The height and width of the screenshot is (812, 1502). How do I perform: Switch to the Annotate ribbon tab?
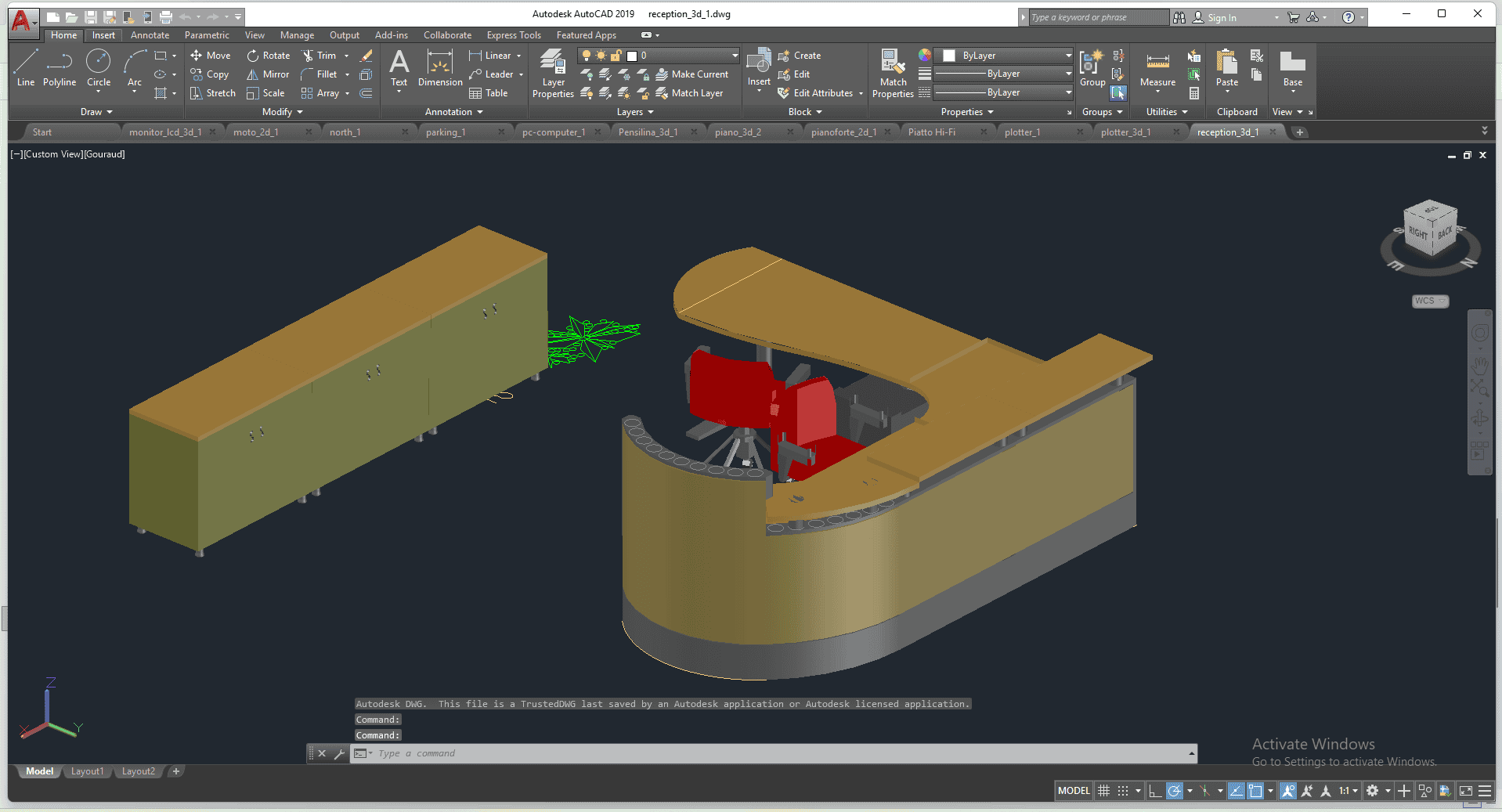tap(150, 35)
